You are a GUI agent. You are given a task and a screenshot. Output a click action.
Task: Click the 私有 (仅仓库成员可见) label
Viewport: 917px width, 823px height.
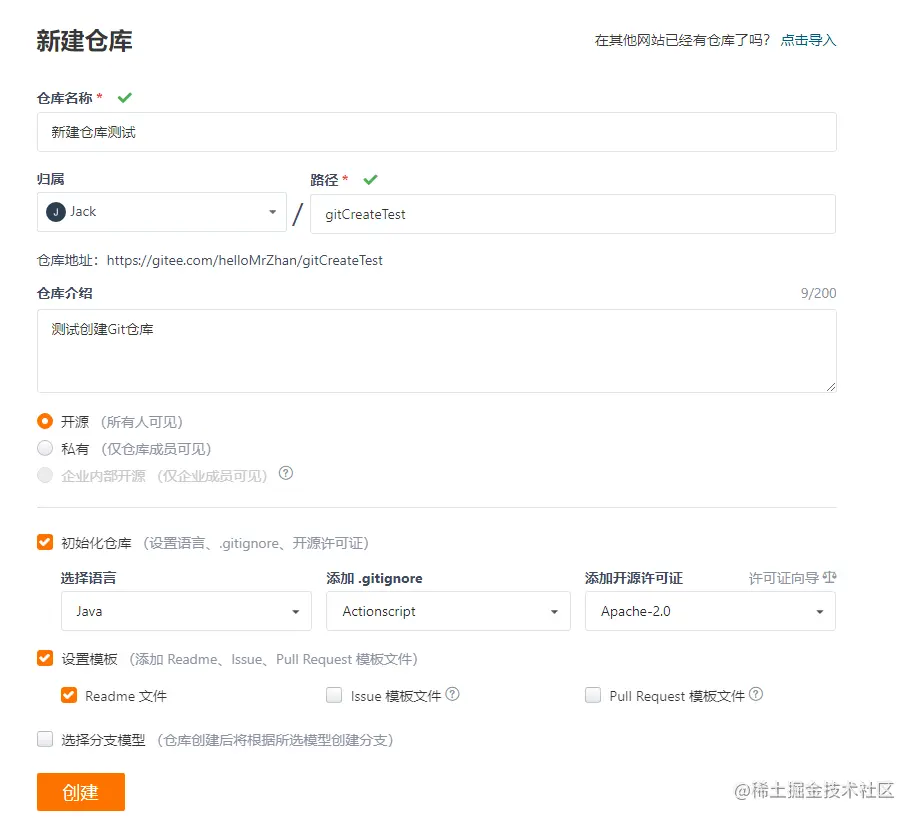[136, 449]
